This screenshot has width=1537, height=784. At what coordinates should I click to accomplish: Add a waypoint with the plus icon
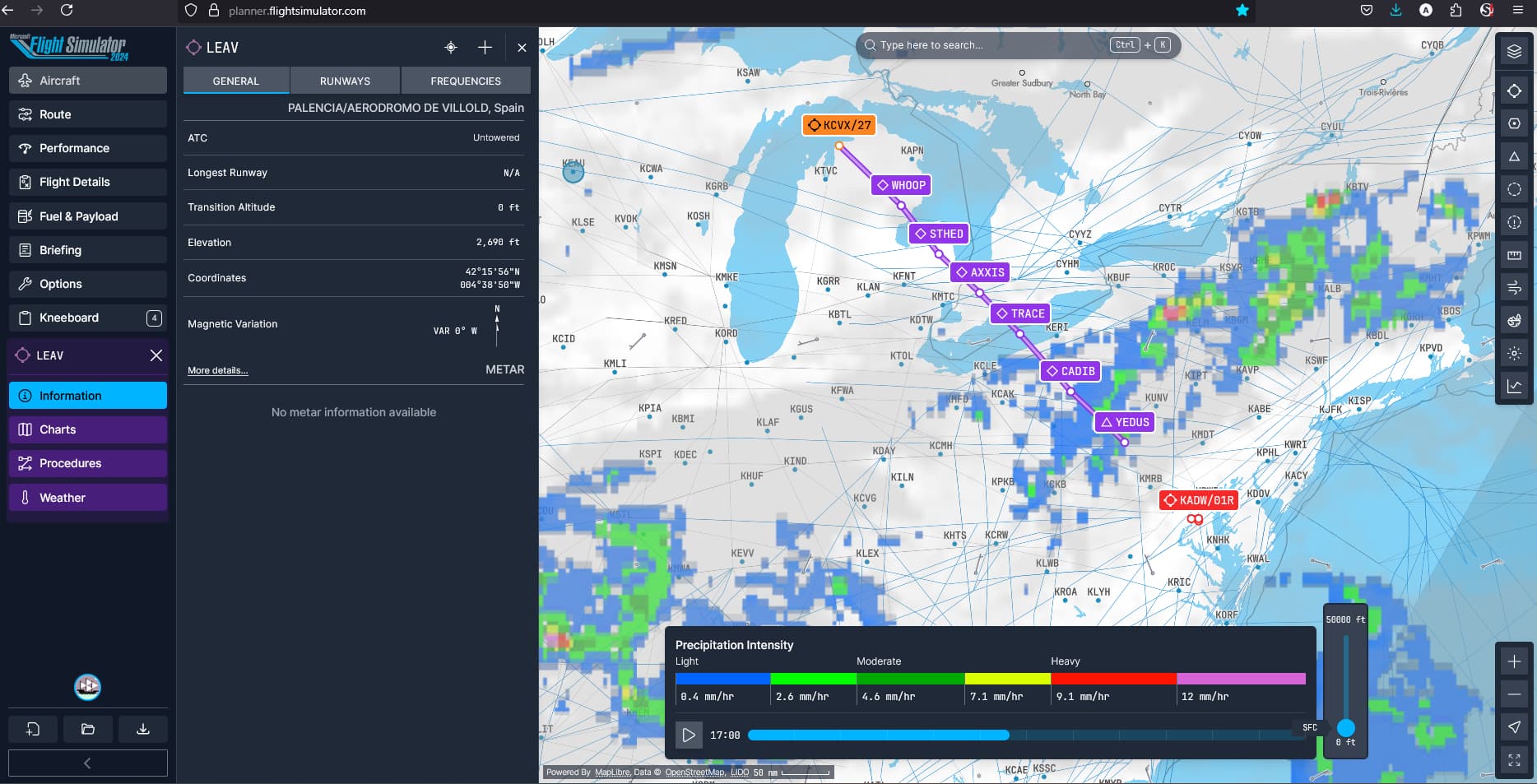485,48
